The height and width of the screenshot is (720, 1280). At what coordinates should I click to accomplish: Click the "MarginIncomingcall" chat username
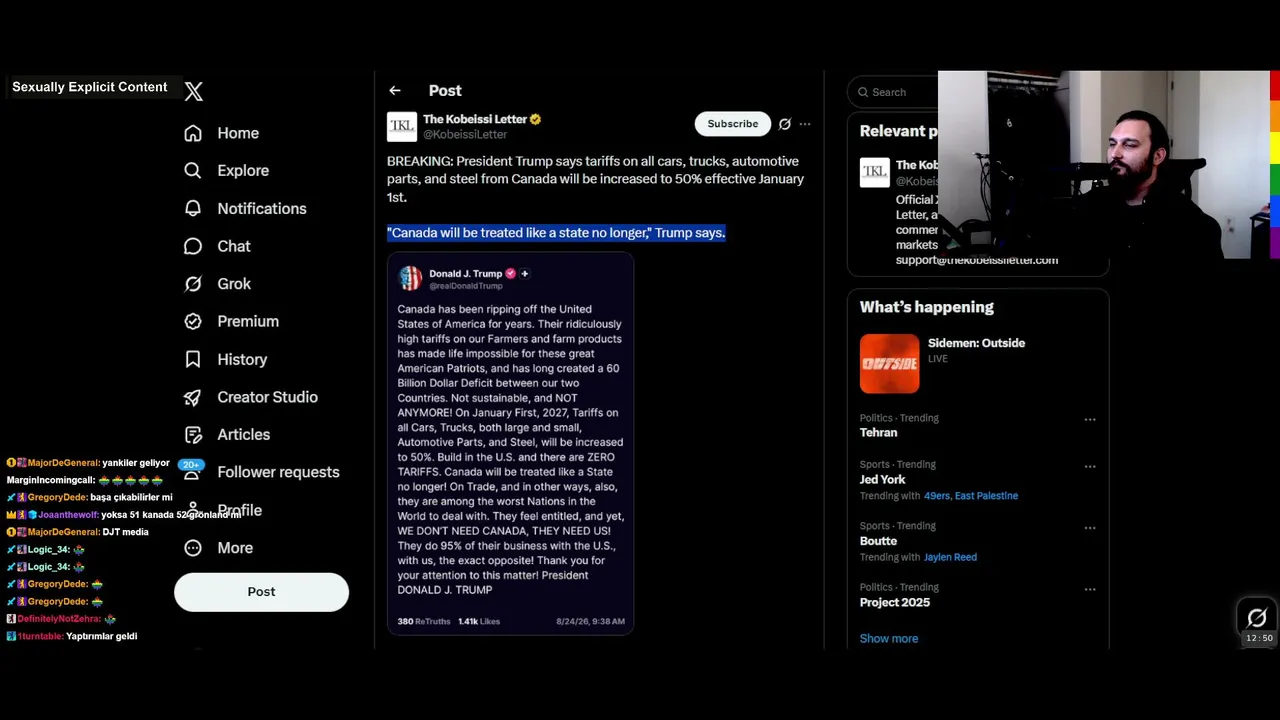pyautogui.click(x=51, y=480)
